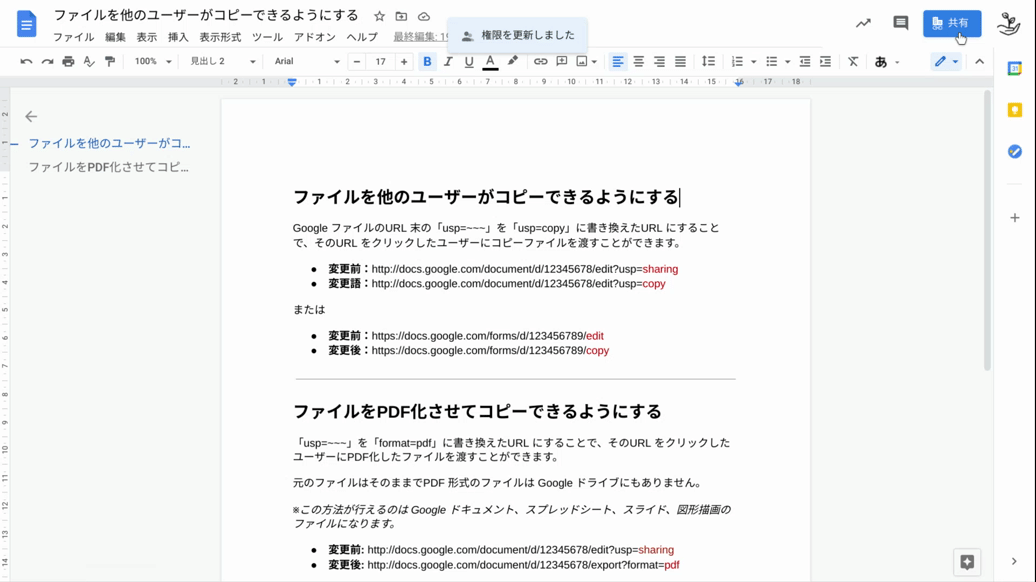
Task: Open the bulleted list dropdown arrow
Action: pos(788,62)
